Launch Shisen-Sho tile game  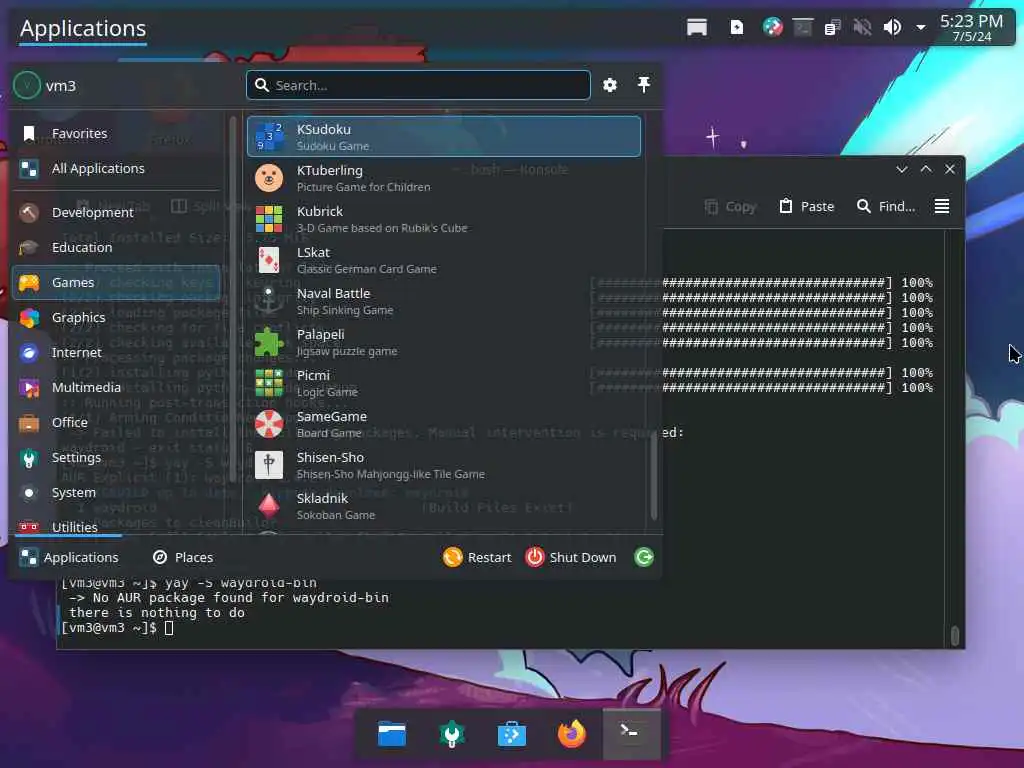coord(443,465)
